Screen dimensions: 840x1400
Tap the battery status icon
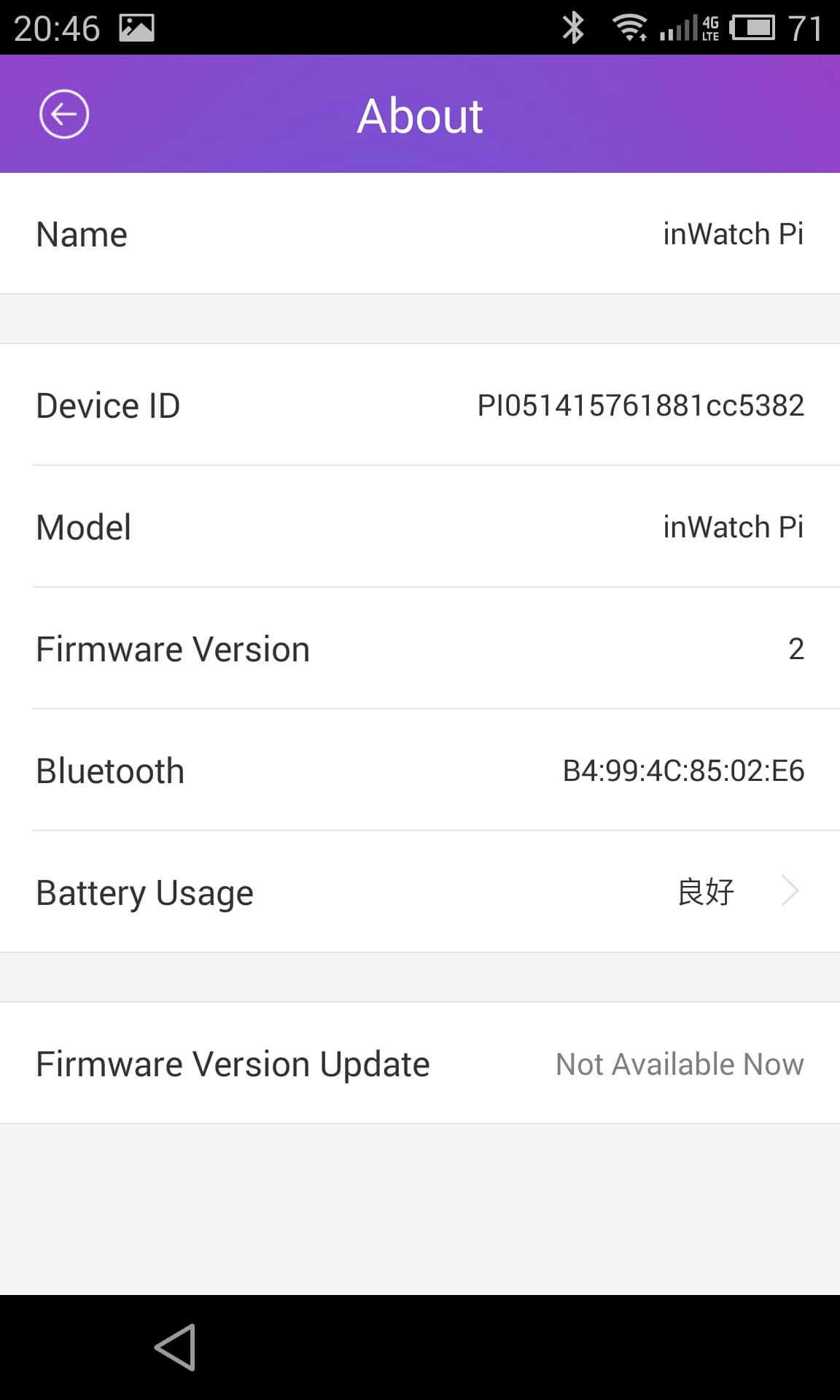752,28
